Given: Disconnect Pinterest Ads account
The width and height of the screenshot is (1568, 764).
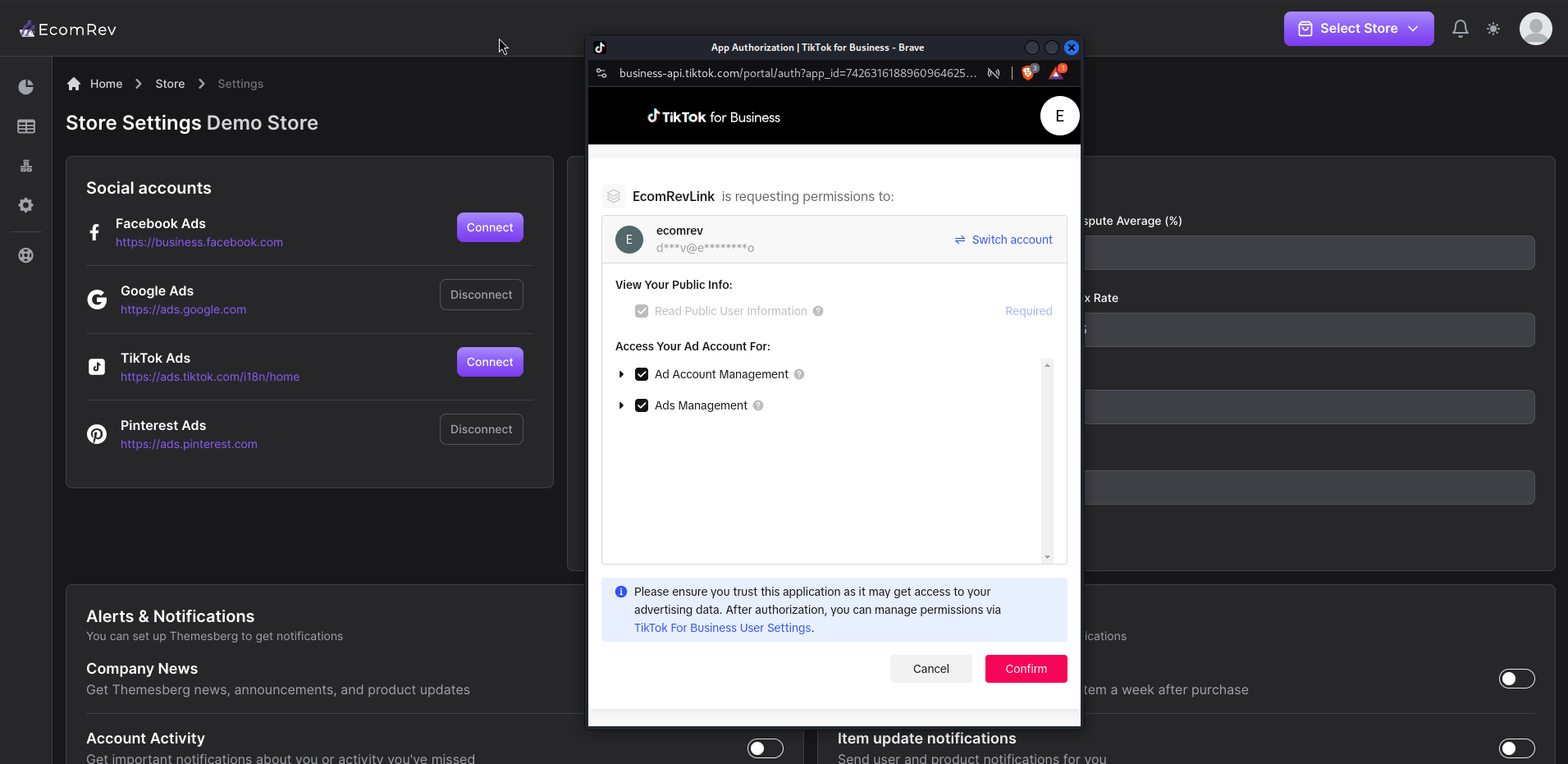Looking at the screenshot, I should tap(482, 429).
